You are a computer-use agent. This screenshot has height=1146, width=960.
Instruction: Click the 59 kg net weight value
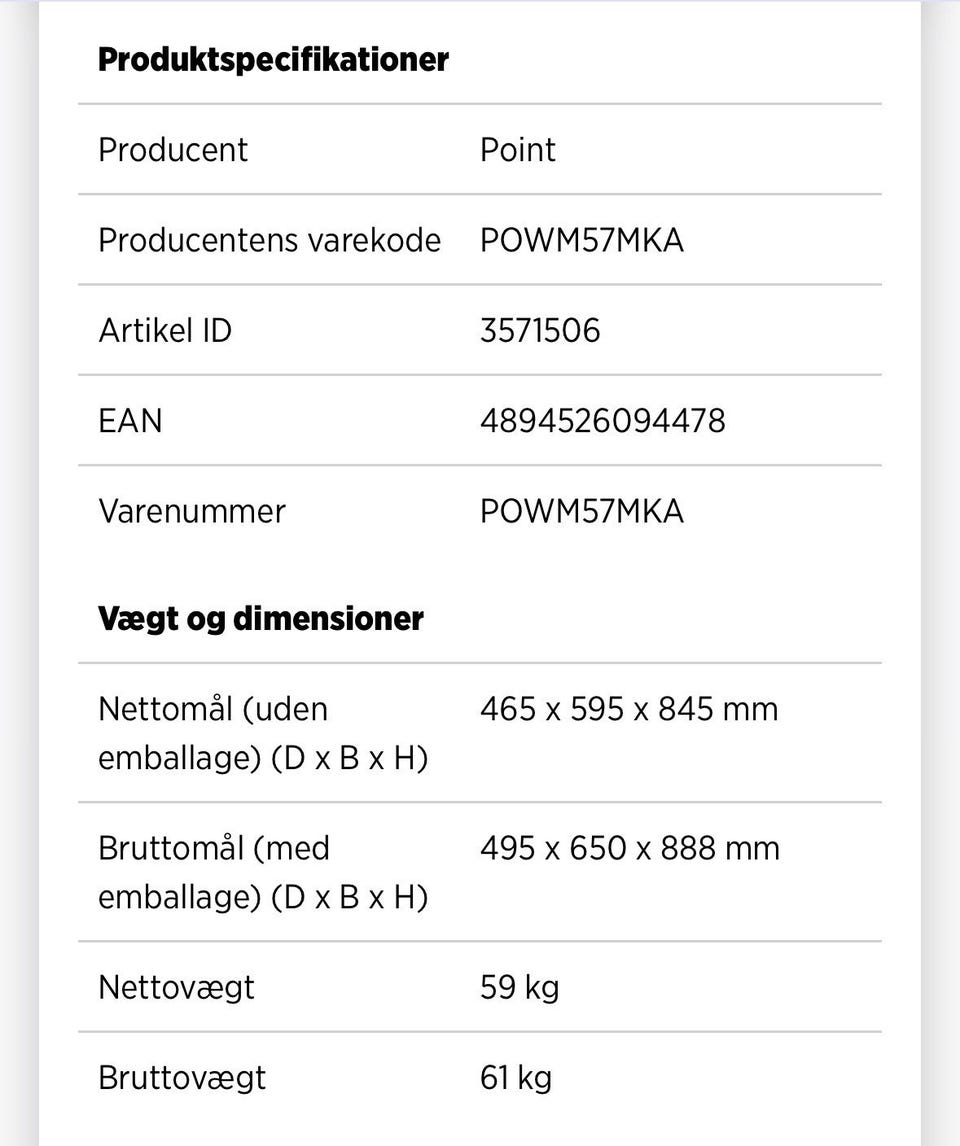(x=519, y=987)
